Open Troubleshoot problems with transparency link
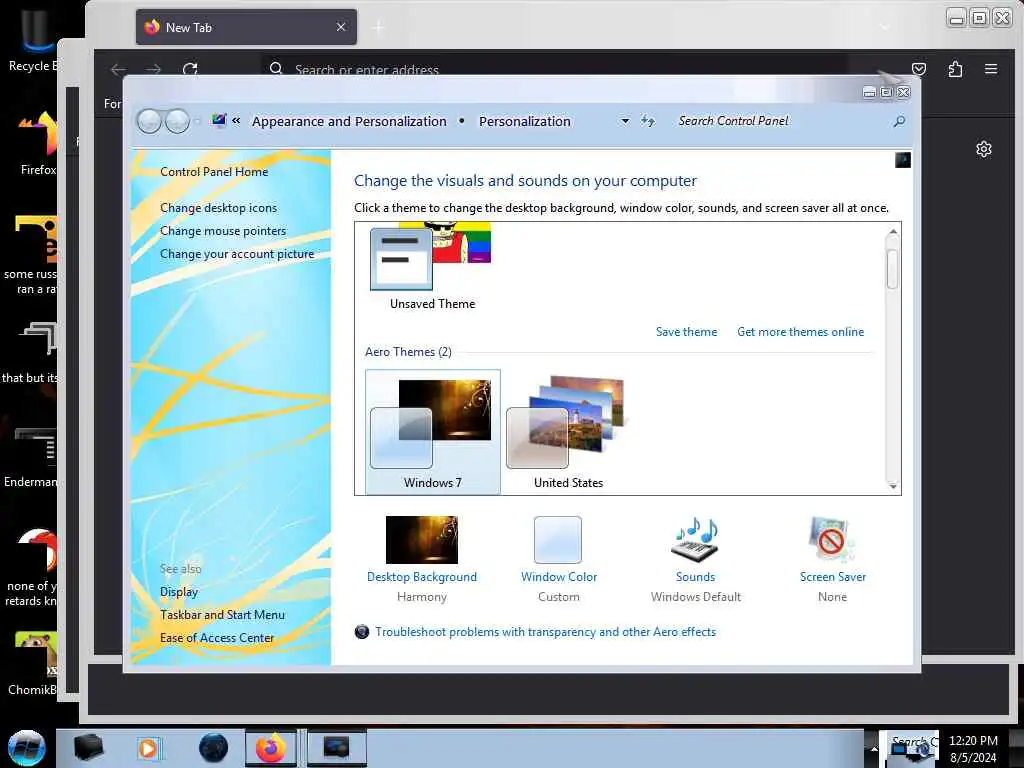 click(545, 632)
